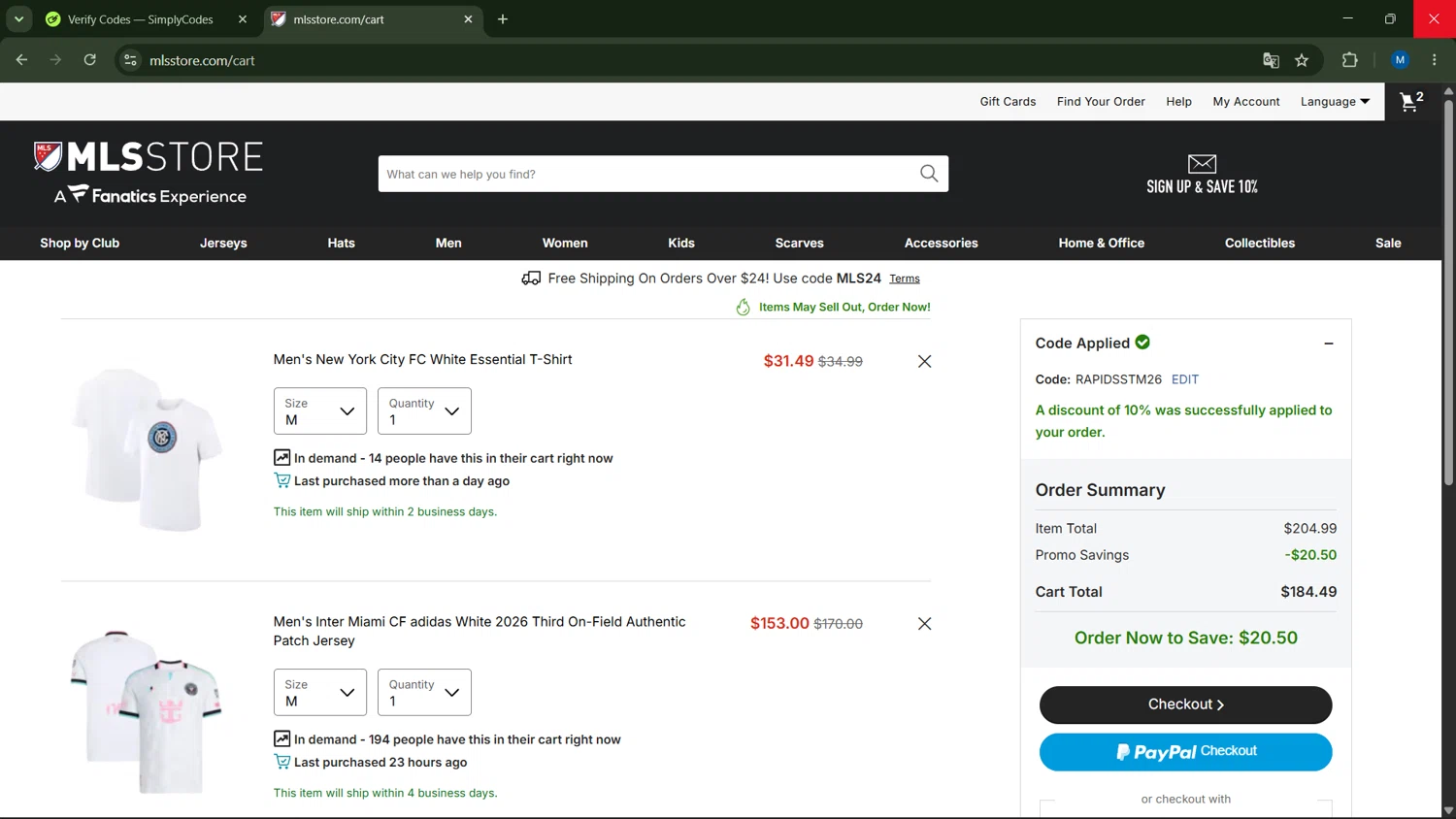1456x819 pixels.
Task: Open the Men's New York City FC T-Shirt title
Action: click(422, 359)
